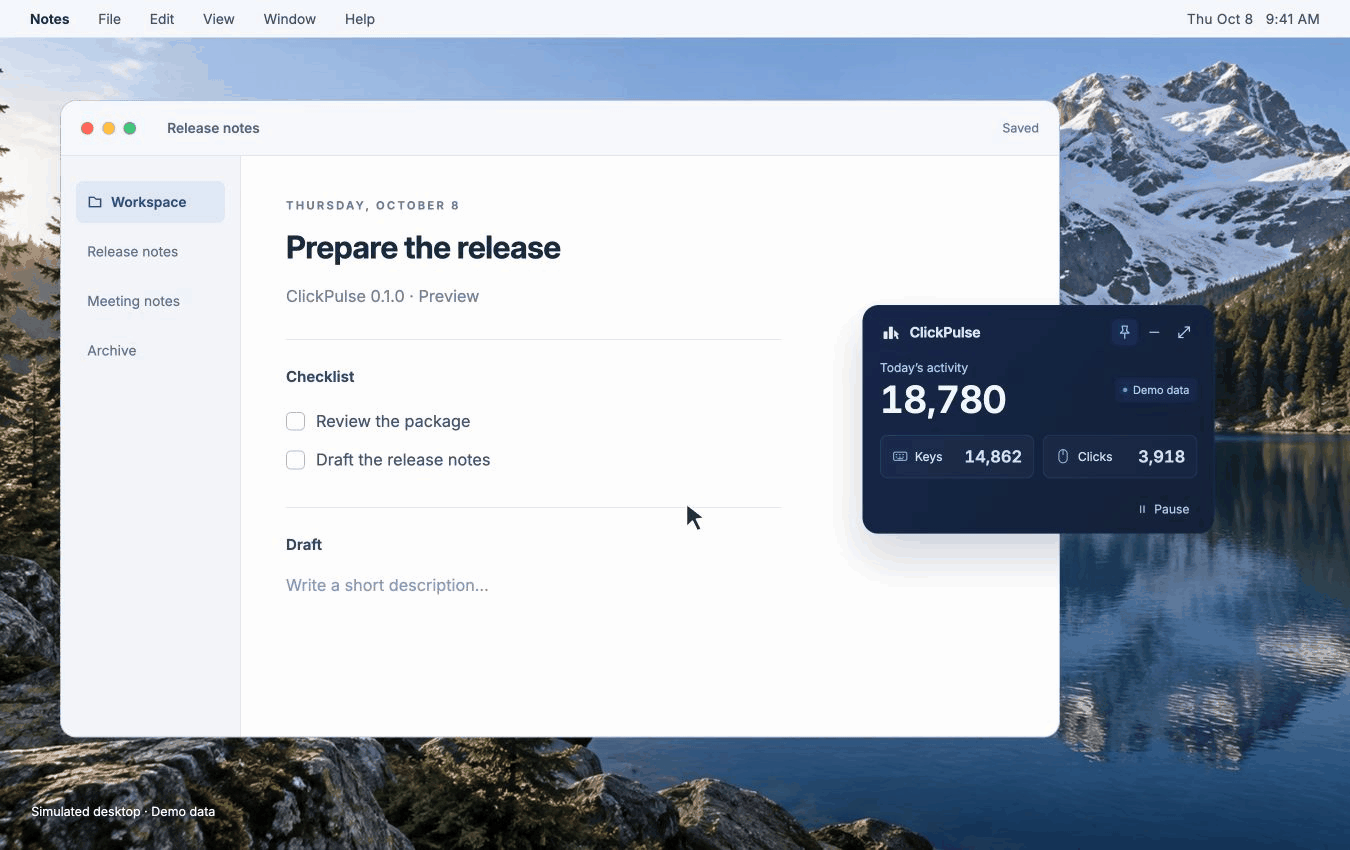Check the Review the package checkbox

coord(296,421)
